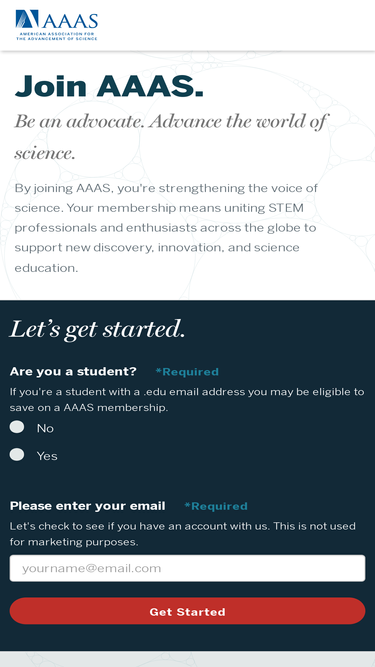
Task: Focus the yourname@email.com input field
Action: 188,568
